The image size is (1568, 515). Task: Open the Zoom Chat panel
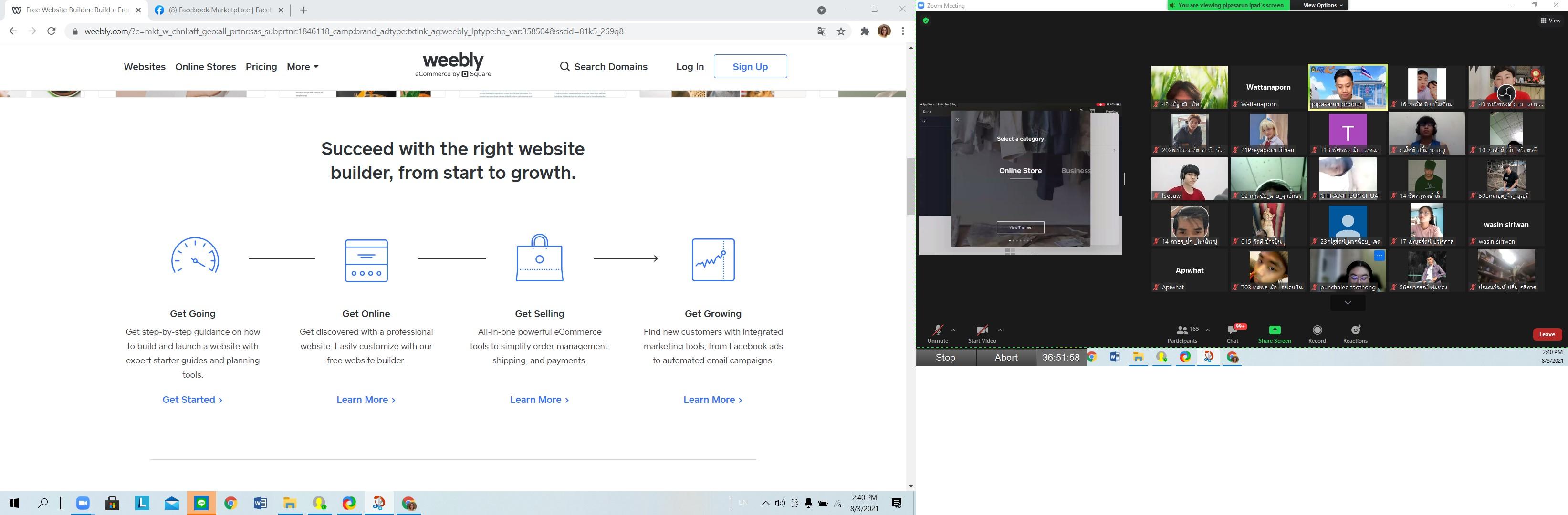[1233, 334]
